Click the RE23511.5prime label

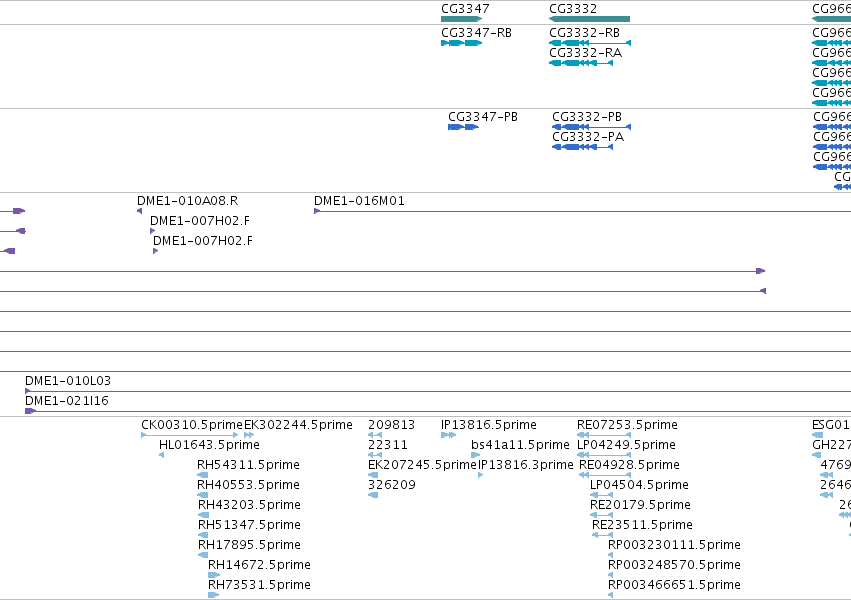(643, 525)
